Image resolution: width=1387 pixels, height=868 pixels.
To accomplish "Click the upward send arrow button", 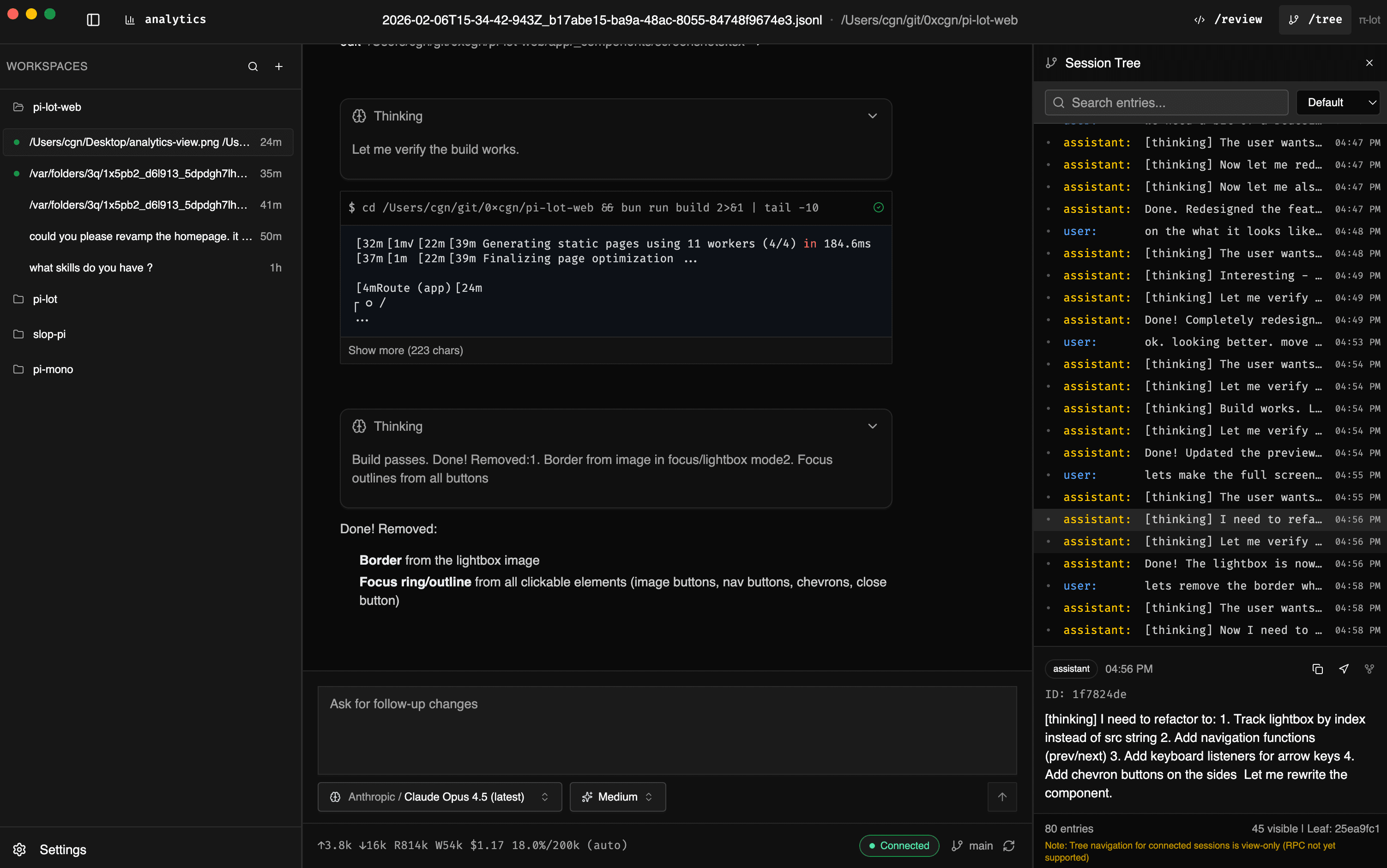I will click(x=1002, y=797).
